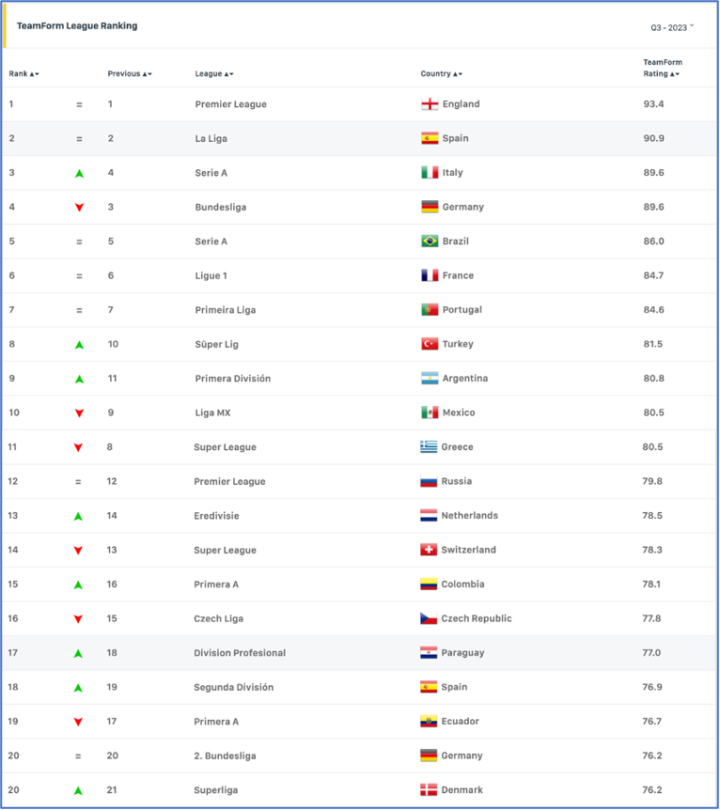Image resolution: width=720 pixels, height=810 pixels.
Task: Click green up arrow beside Süper Lig
Action: [79, 345]
